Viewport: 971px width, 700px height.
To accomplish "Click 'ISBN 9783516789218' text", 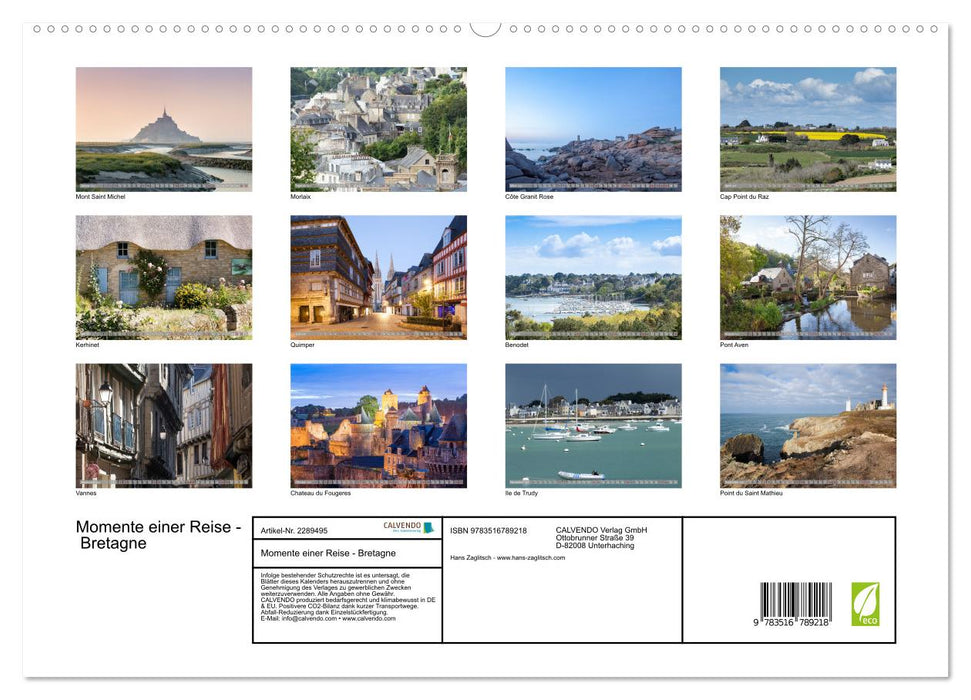I will point(489,531).
